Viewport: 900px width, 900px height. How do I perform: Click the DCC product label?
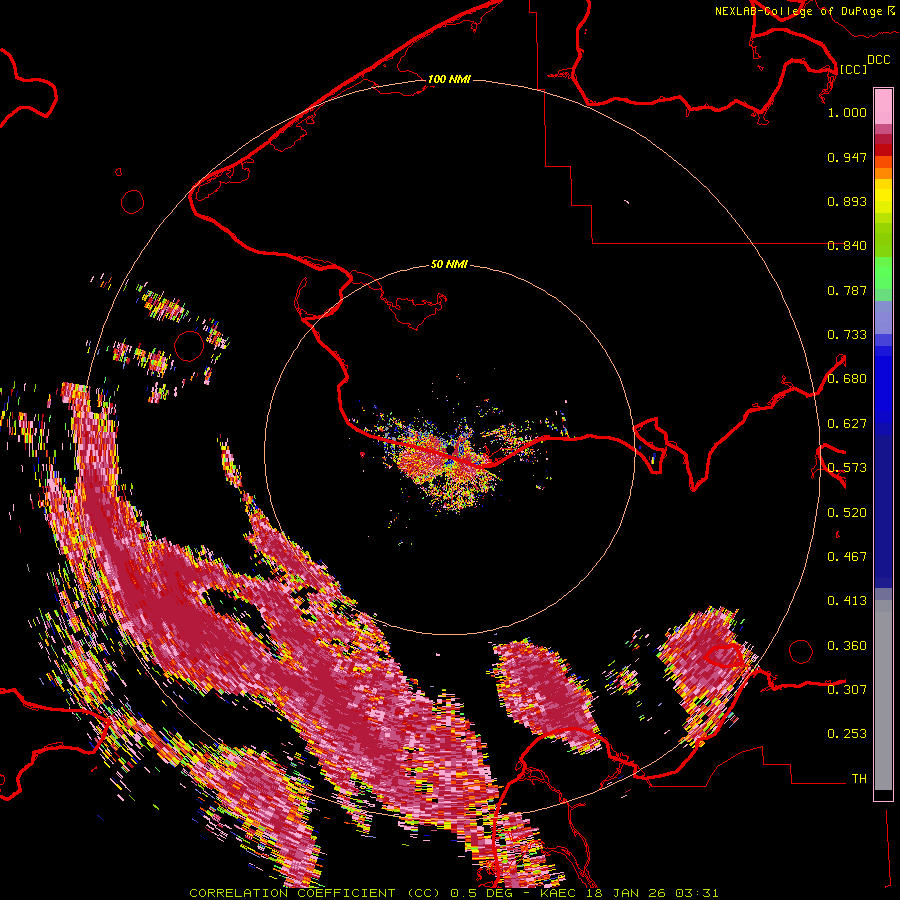pos(878,60)
